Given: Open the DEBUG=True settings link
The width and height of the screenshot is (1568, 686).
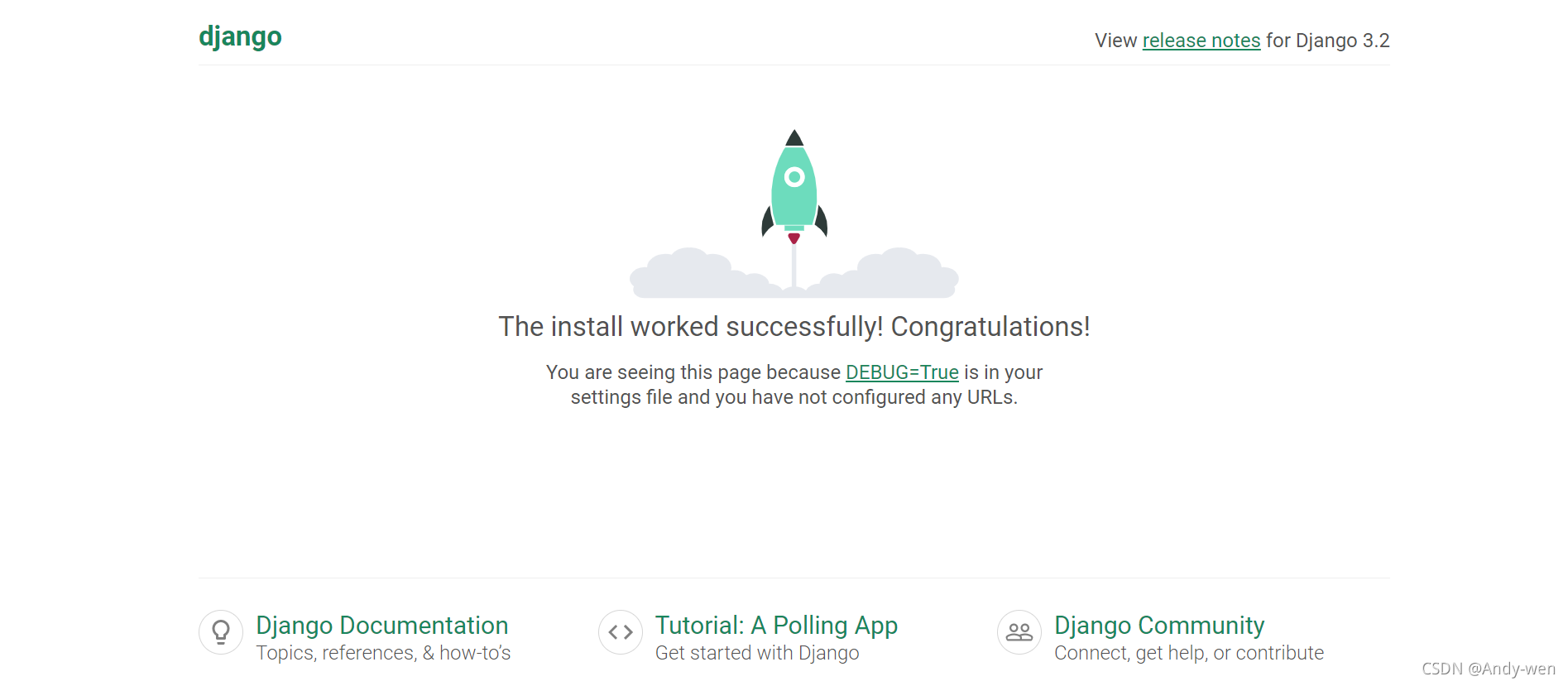Looking at the screenshot, I should point(902,372).
